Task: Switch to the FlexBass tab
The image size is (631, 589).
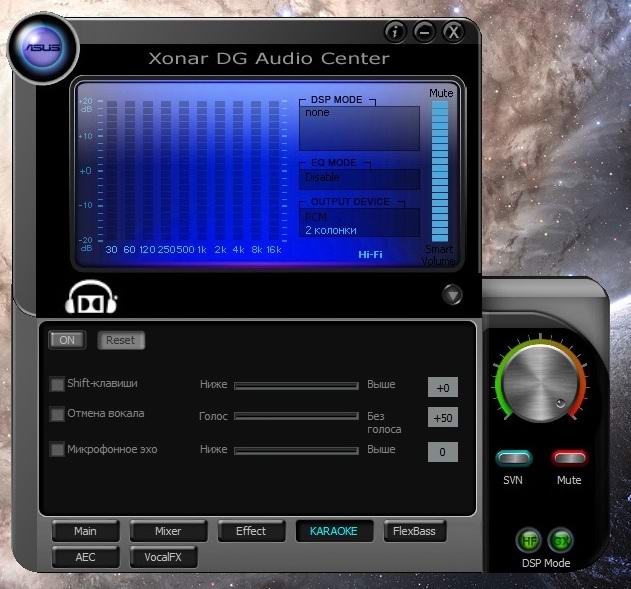Action: 414,531
